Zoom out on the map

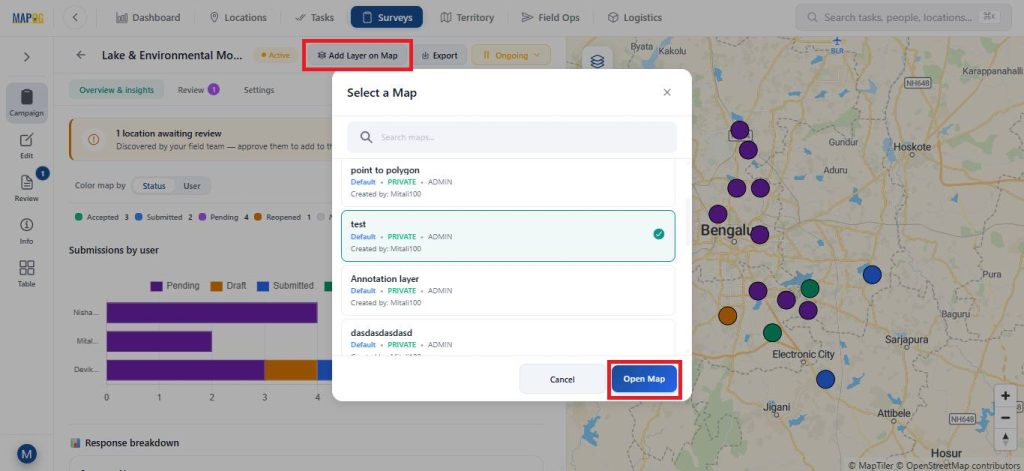pyautogui.click(x=1004, y=417)
